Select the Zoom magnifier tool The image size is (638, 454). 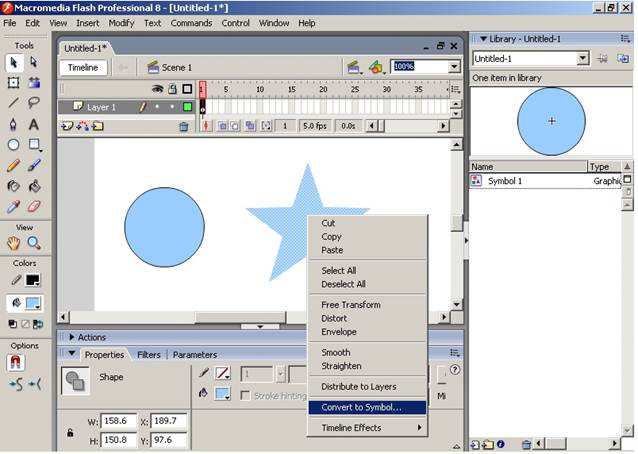[x=34, y=243]
